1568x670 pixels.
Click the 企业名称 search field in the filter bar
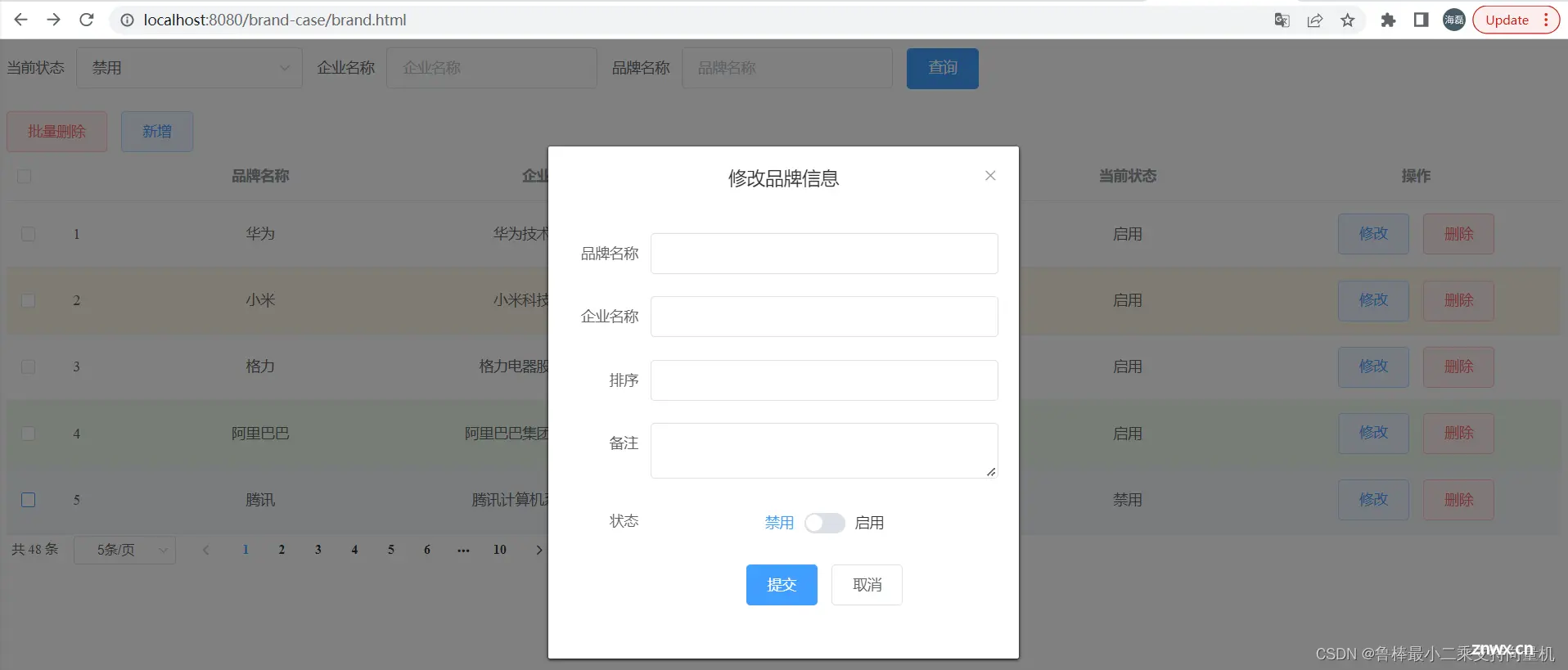492,68
